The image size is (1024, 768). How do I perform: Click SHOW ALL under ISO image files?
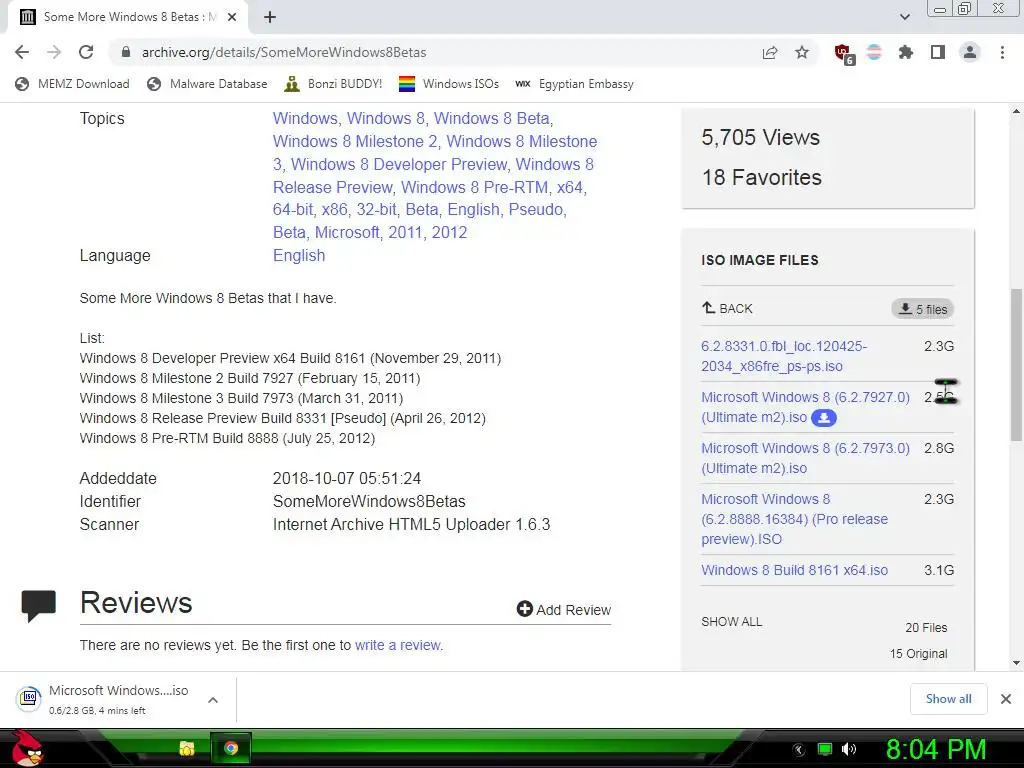[x=731, y=622]
